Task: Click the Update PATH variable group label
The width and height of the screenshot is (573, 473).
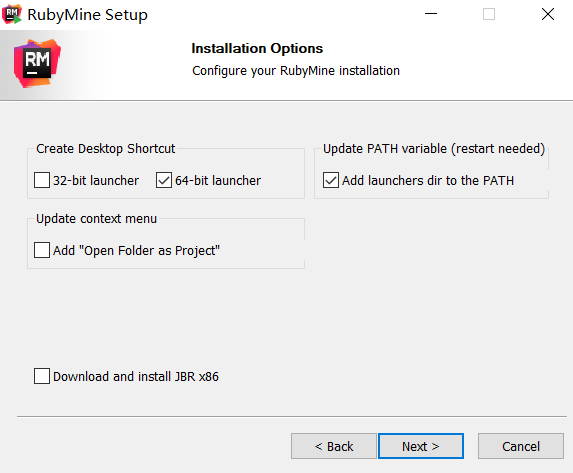Action: pos(434,149)
